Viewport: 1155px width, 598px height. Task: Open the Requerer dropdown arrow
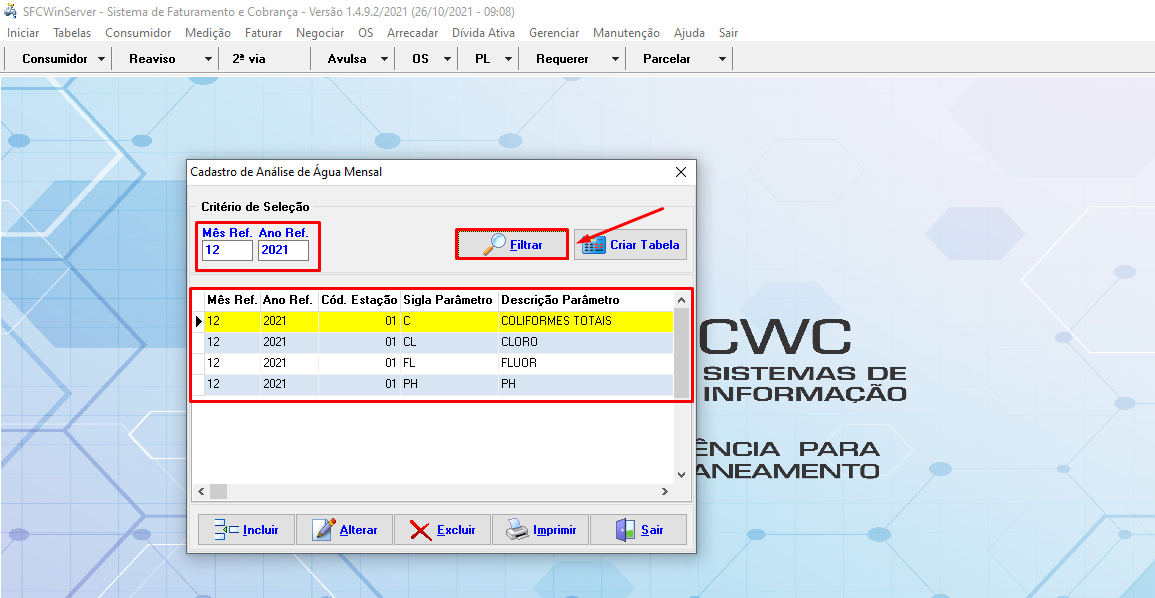(615, 59)
